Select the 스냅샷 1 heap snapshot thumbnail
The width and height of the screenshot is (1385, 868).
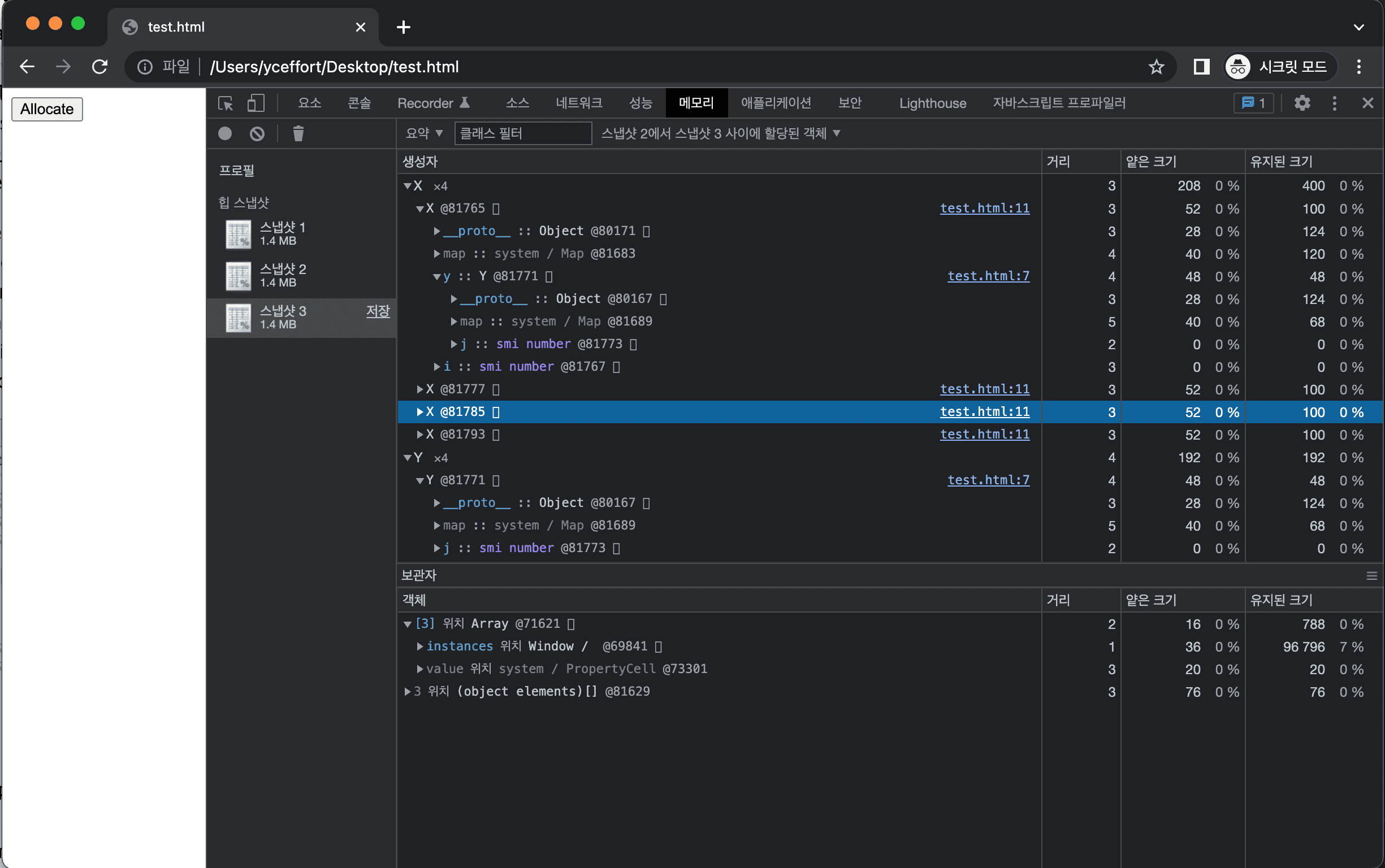tap(238, 234)
